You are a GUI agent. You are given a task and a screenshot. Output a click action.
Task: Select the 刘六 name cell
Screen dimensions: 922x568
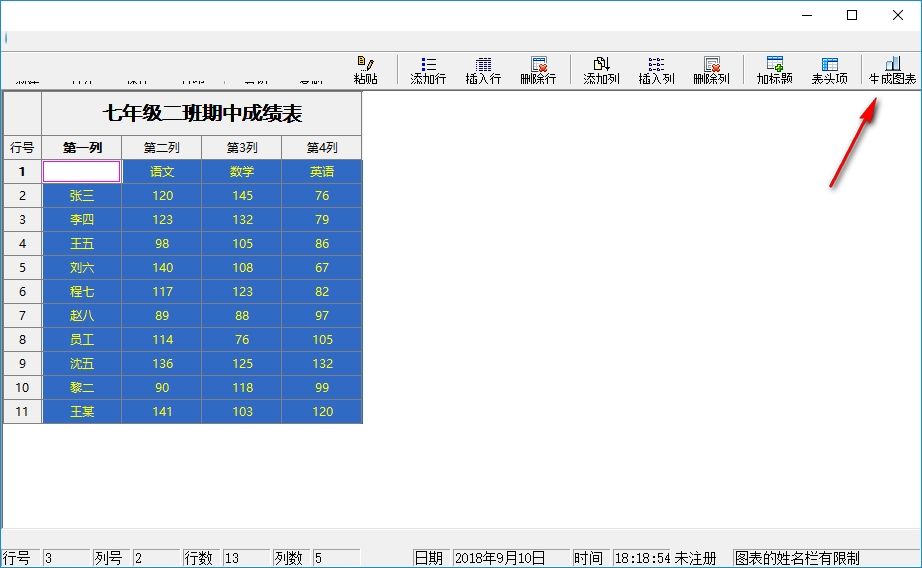(x=82, y=268)
